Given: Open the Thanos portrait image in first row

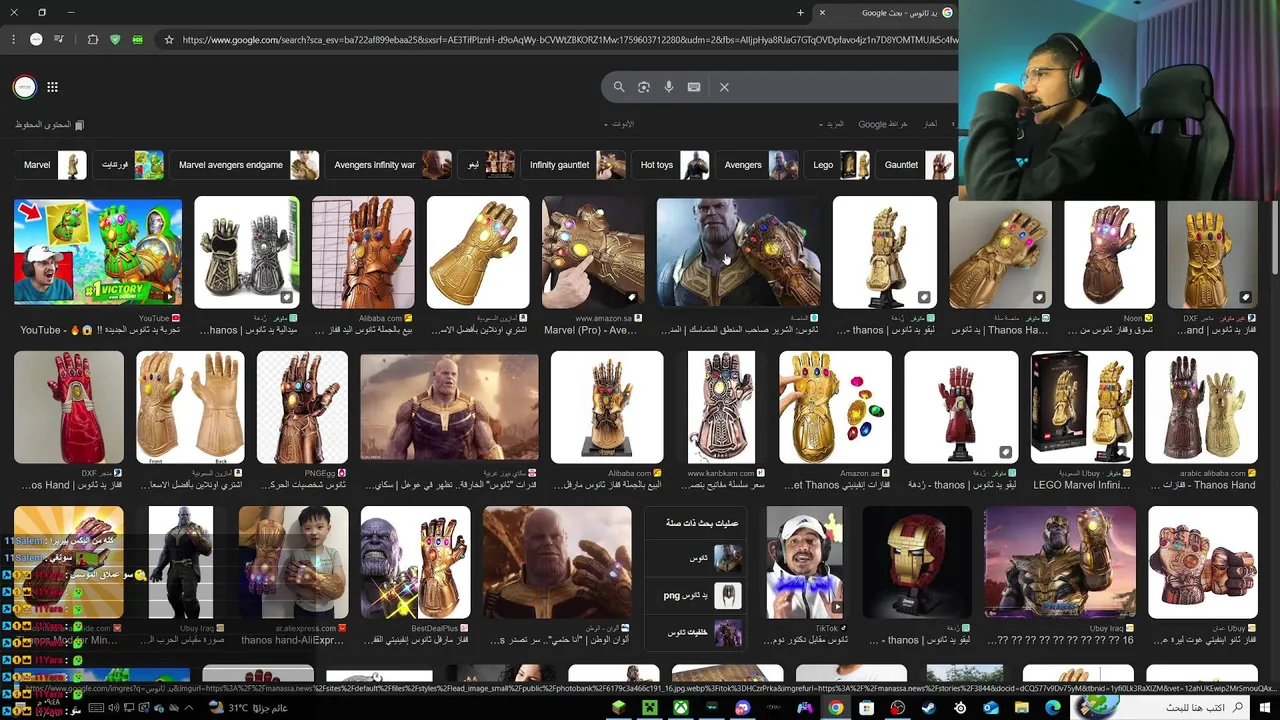Looking at the screenshot, I should coord(738,252).
